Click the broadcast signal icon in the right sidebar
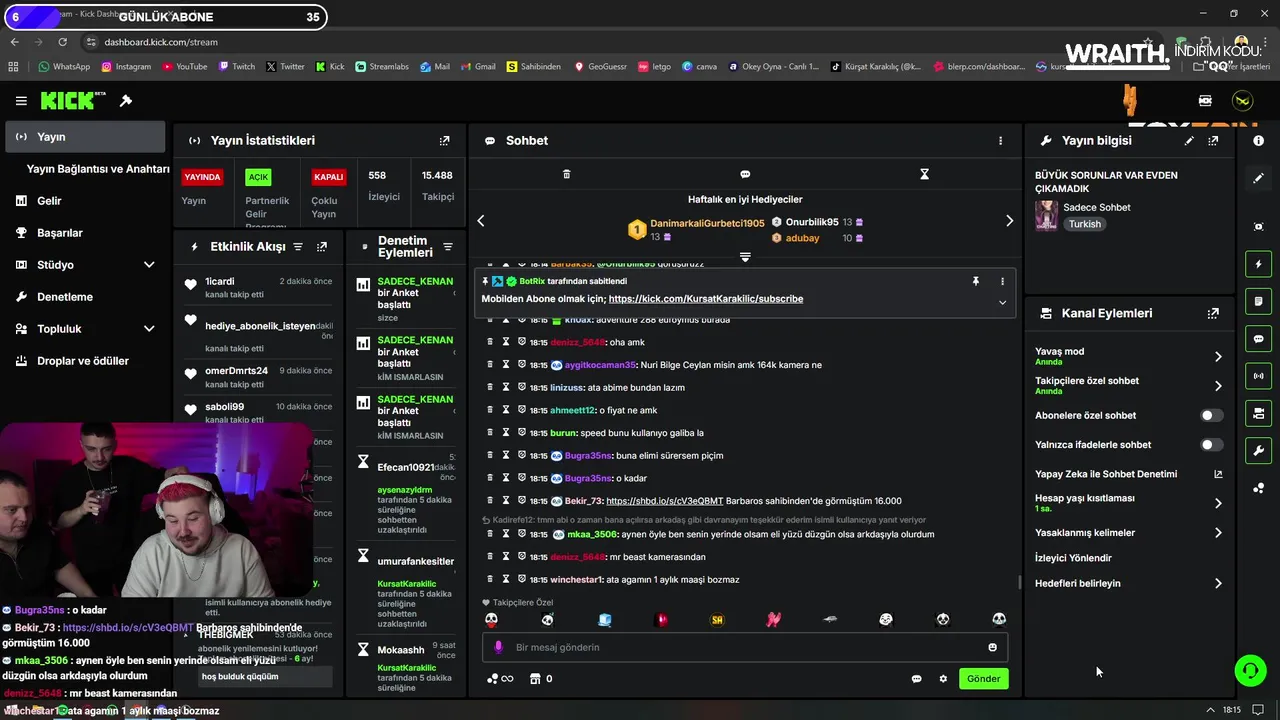This screenshot has width=1280, height=720. (x=1258, y=376)
